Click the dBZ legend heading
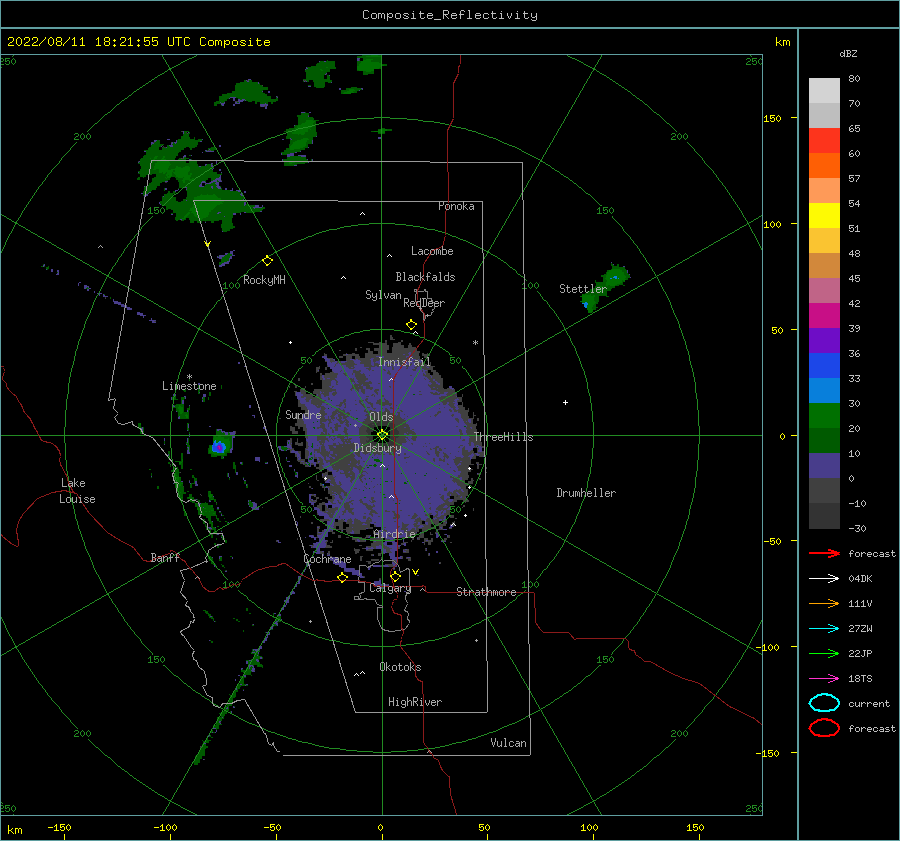900x841 pixels. tap(848, 53)
